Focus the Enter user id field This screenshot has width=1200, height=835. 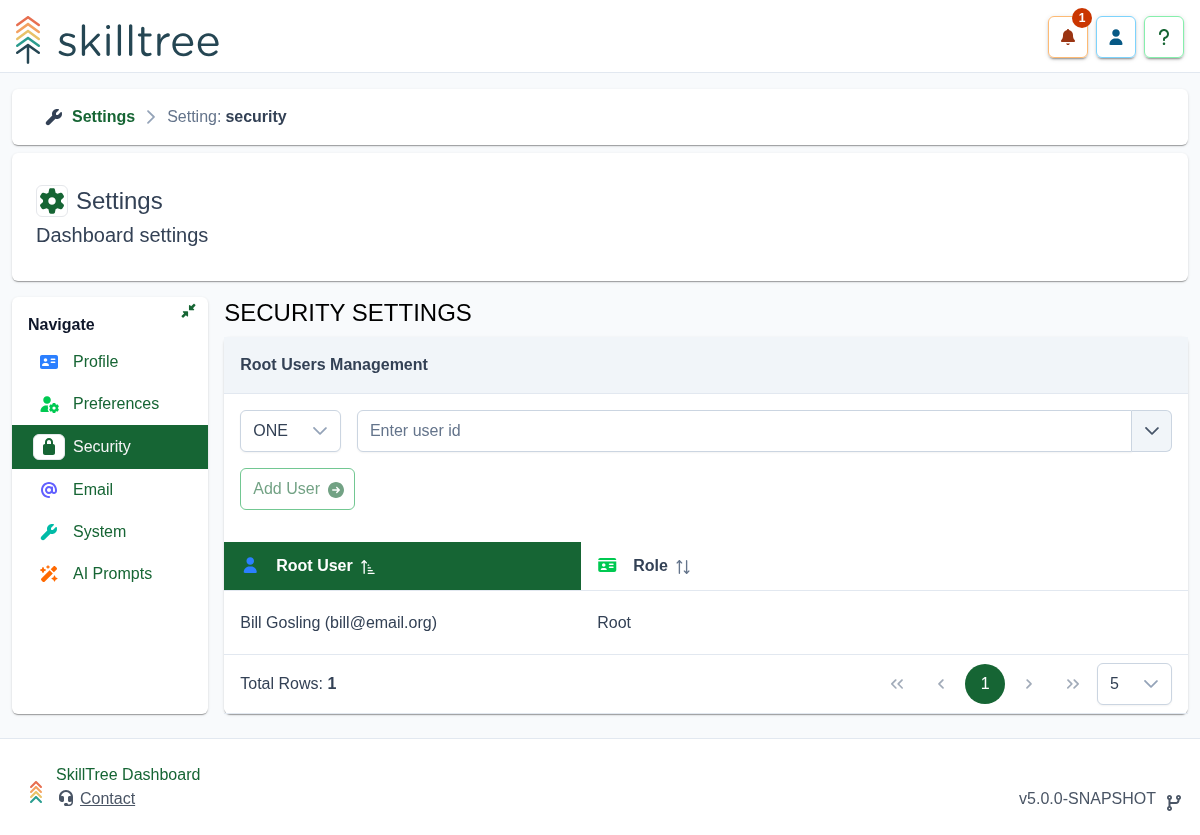(x=744, y=431)
